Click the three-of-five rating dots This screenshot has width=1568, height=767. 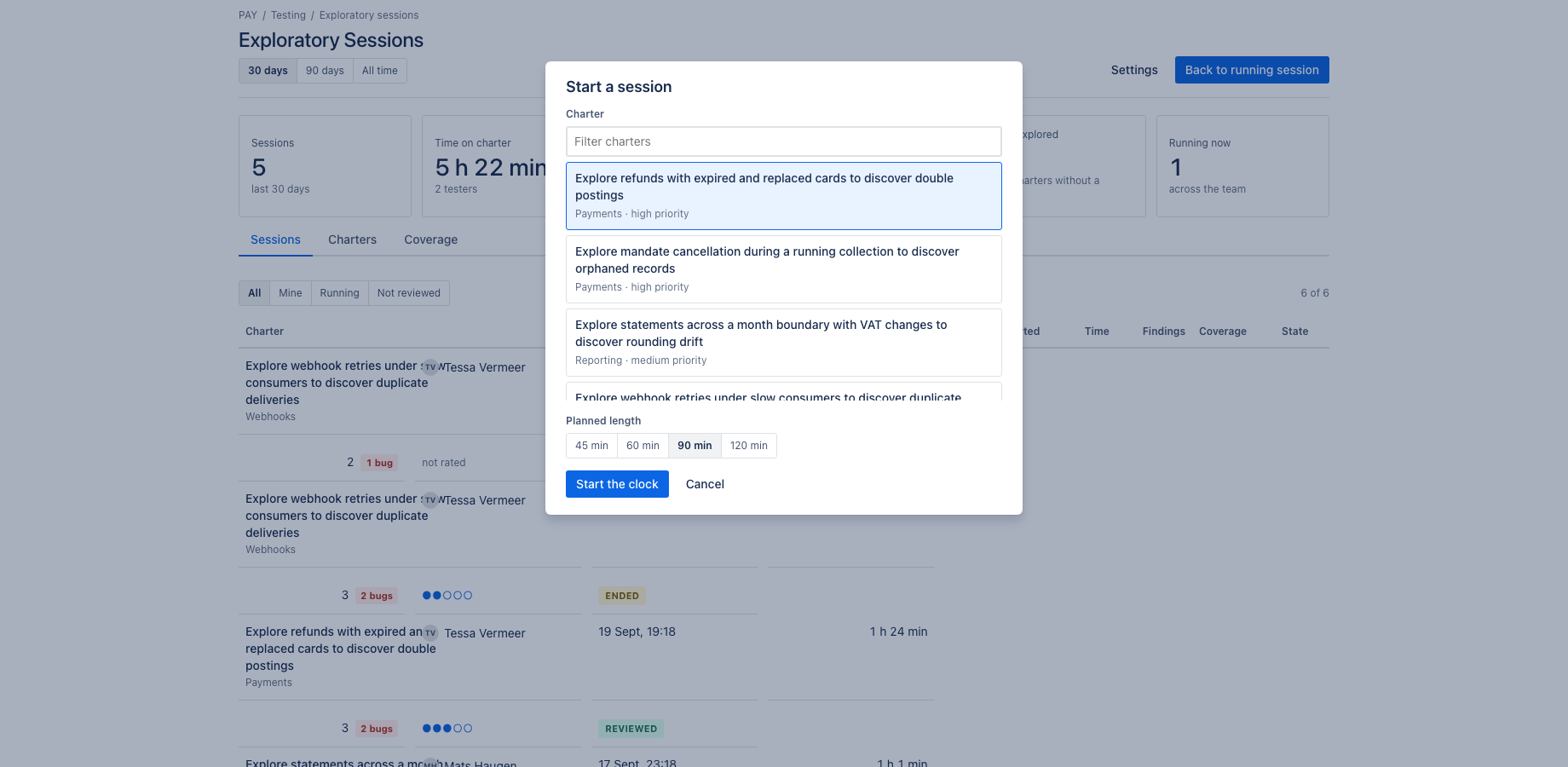coord(447,729)
